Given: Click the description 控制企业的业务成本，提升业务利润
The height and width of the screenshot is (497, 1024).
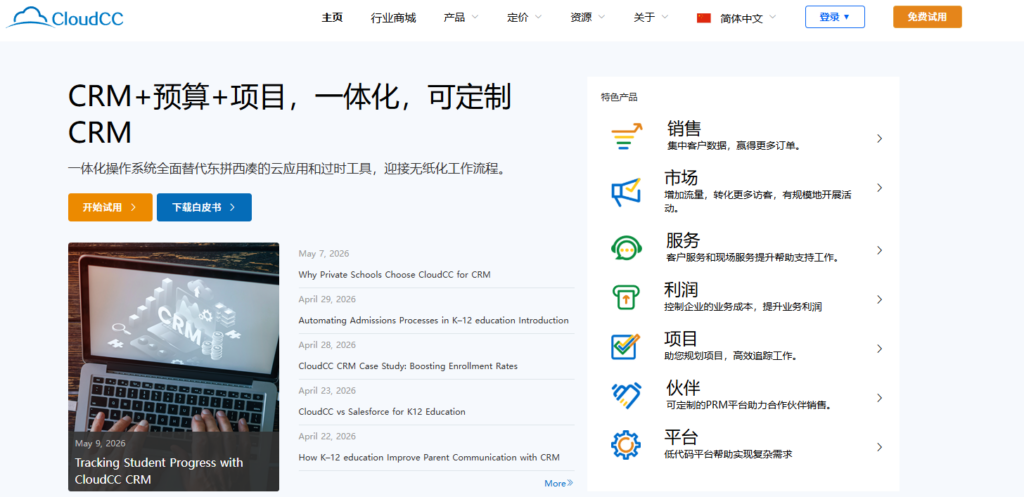Looking at the screenshot, I should 743,307.
